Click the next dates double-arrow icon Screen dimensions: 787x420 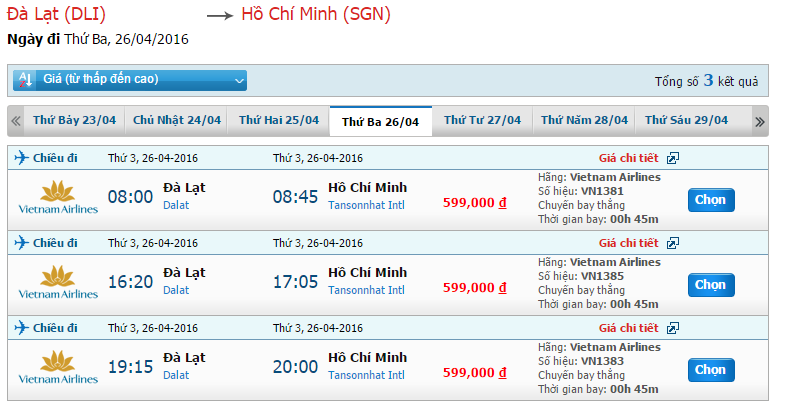click(759, 121)
